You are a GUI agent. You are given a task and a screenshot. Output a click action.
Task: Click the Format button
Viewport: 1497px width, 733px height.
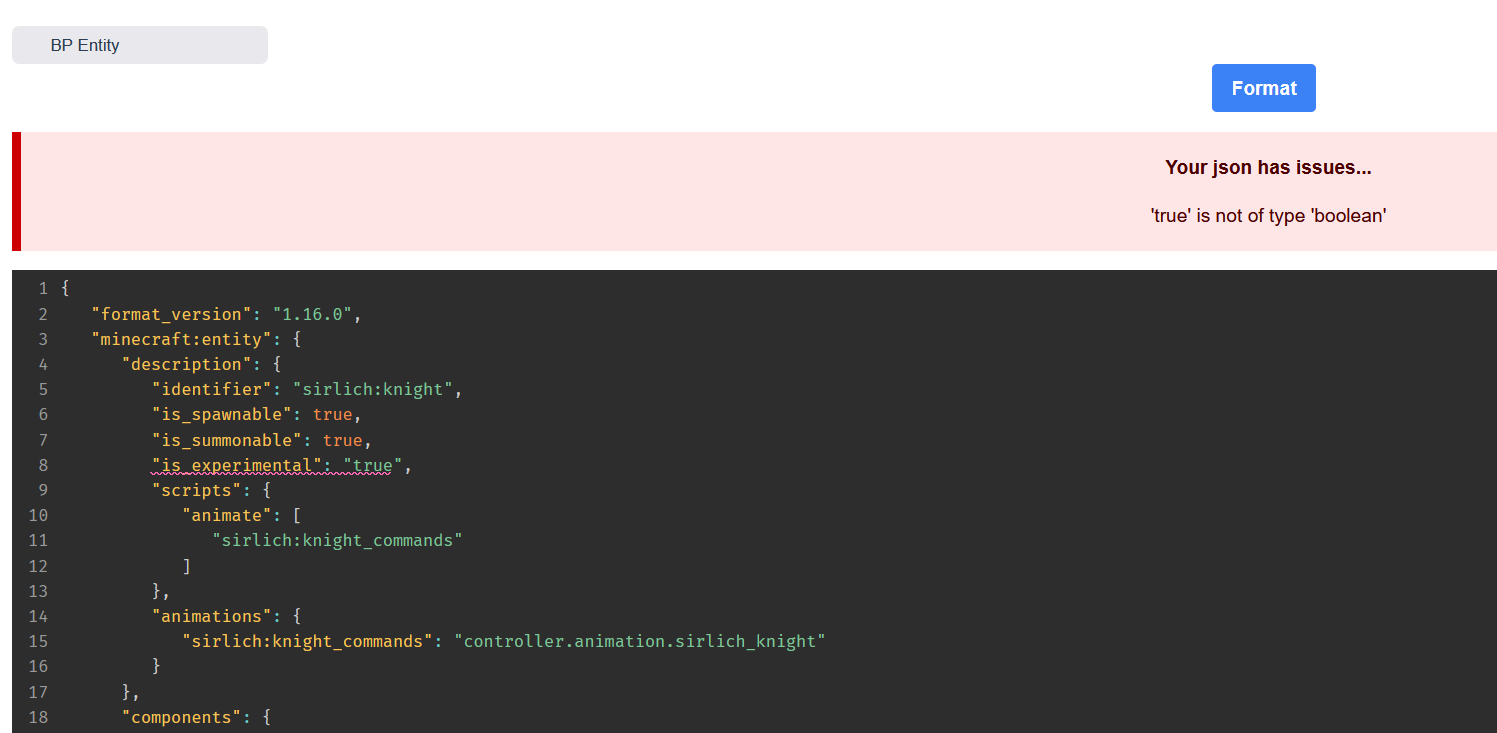tap(1263, 88)
